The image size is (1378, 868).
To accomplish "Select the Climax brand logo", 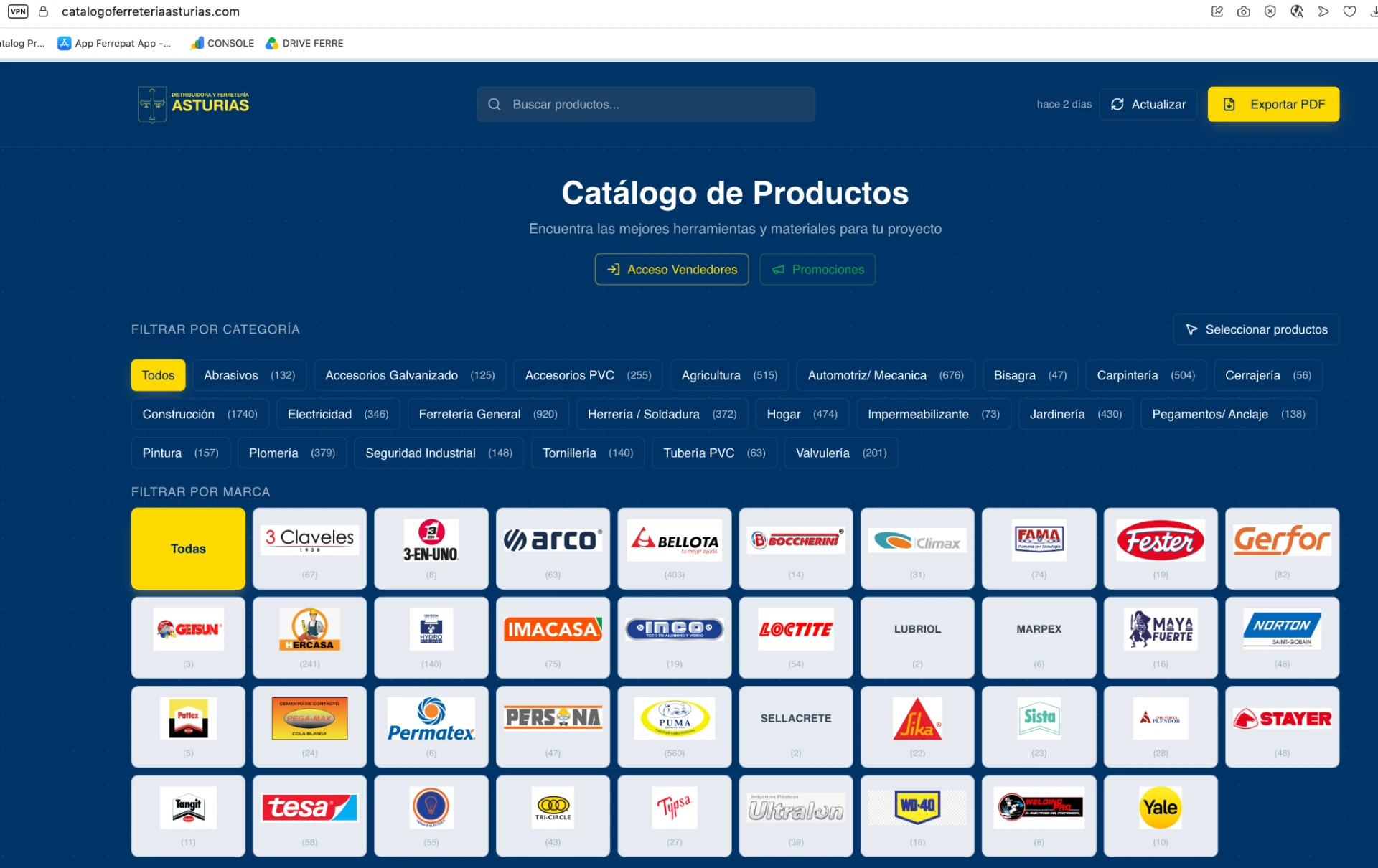I will click(x=917, y=548).
